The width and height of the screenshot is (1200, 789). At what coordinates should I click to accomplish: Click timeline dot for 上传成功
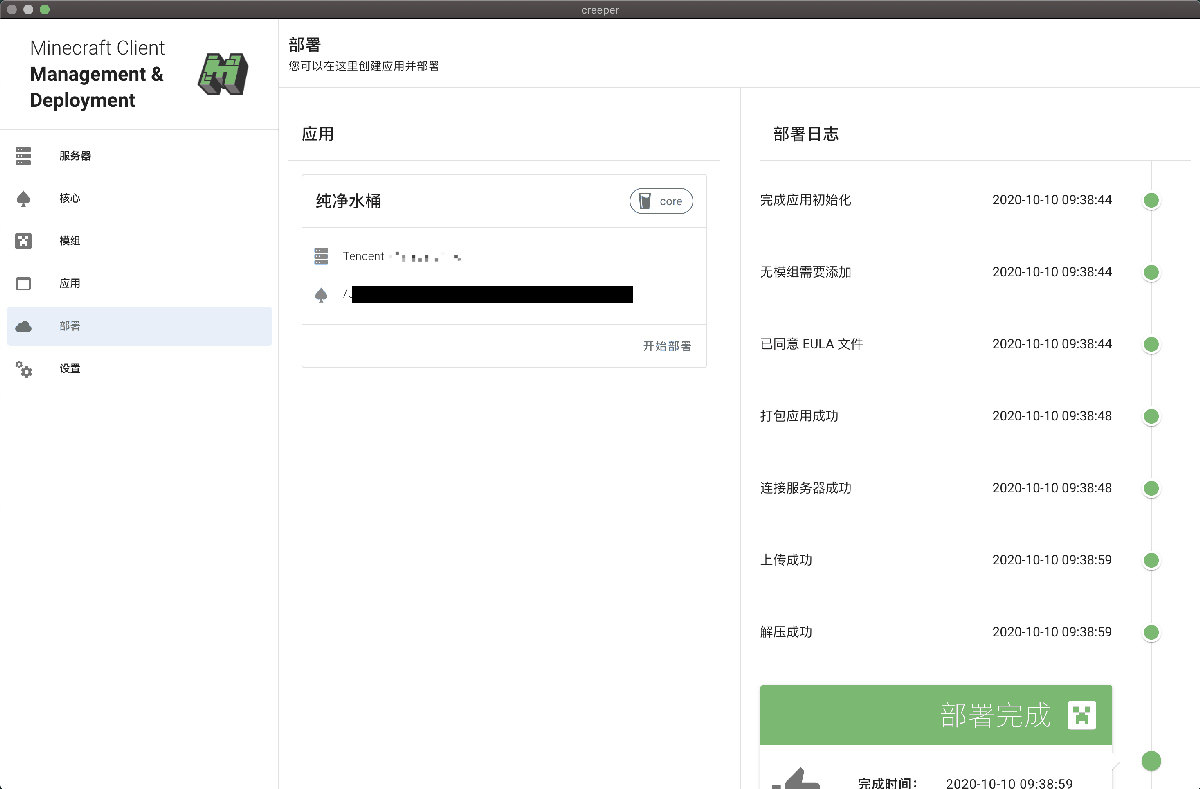[x=1151, y=561]
